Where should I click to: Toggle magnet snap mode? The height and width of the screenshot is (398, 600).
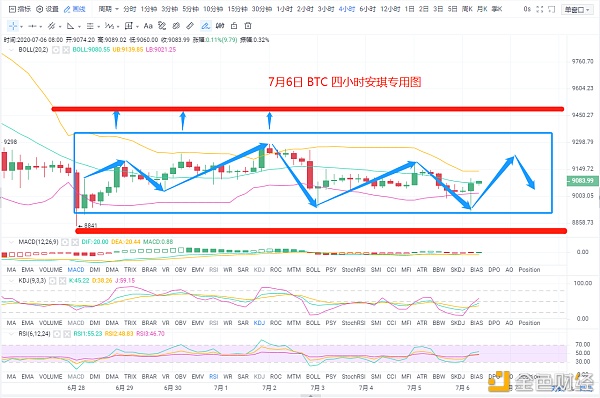[x=220, y=26]
